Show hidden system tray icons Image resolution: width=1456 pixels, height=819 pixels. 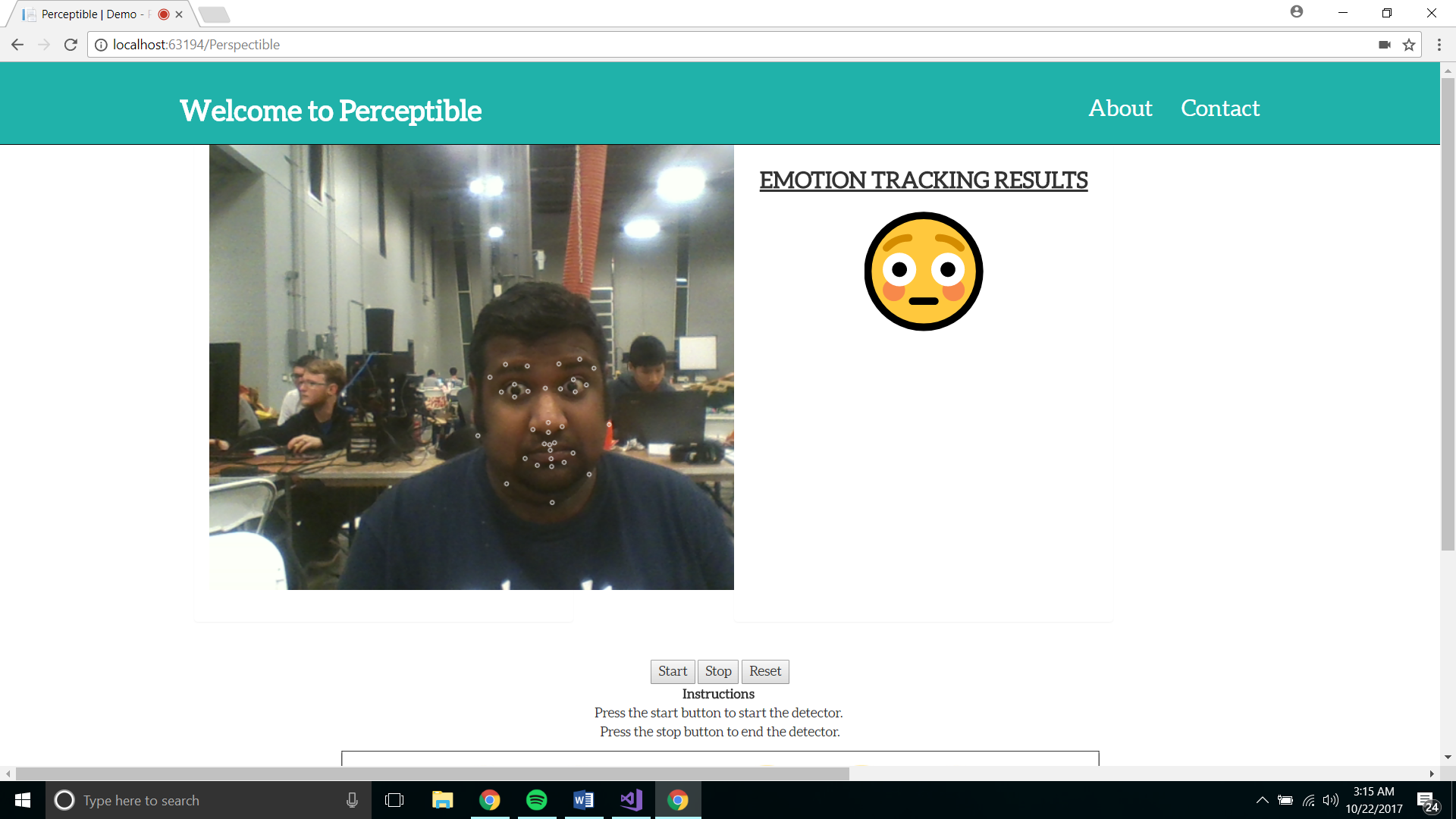click(1262, 800)
